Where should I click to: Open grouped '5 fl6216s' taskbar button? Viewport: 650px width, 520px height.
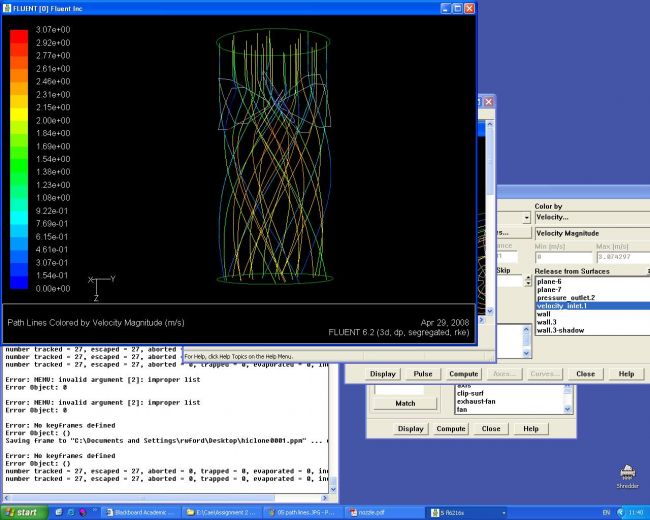point(468,513)
